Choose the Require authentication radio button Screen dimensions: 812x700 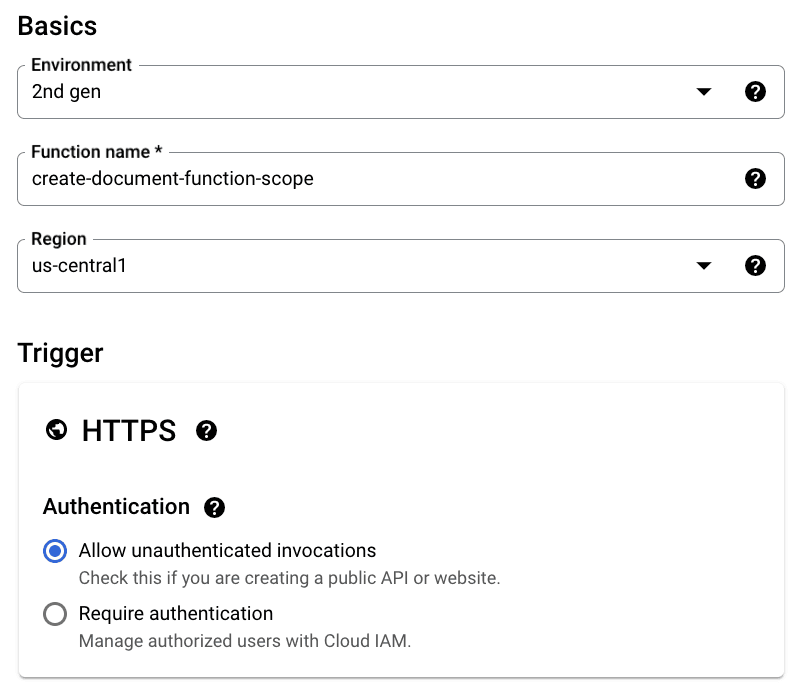click(56, 614)
